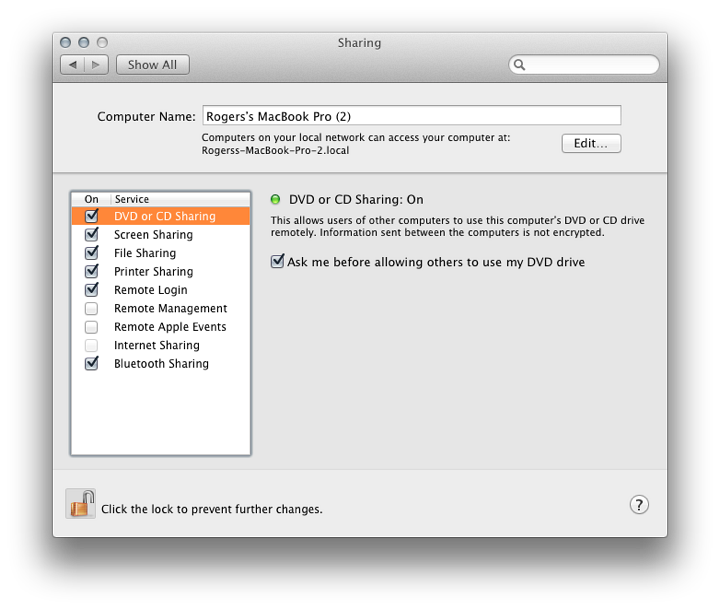Screen dimensions: 720x610
Task: Click the Computer Name text field
Action: (412, 115)
